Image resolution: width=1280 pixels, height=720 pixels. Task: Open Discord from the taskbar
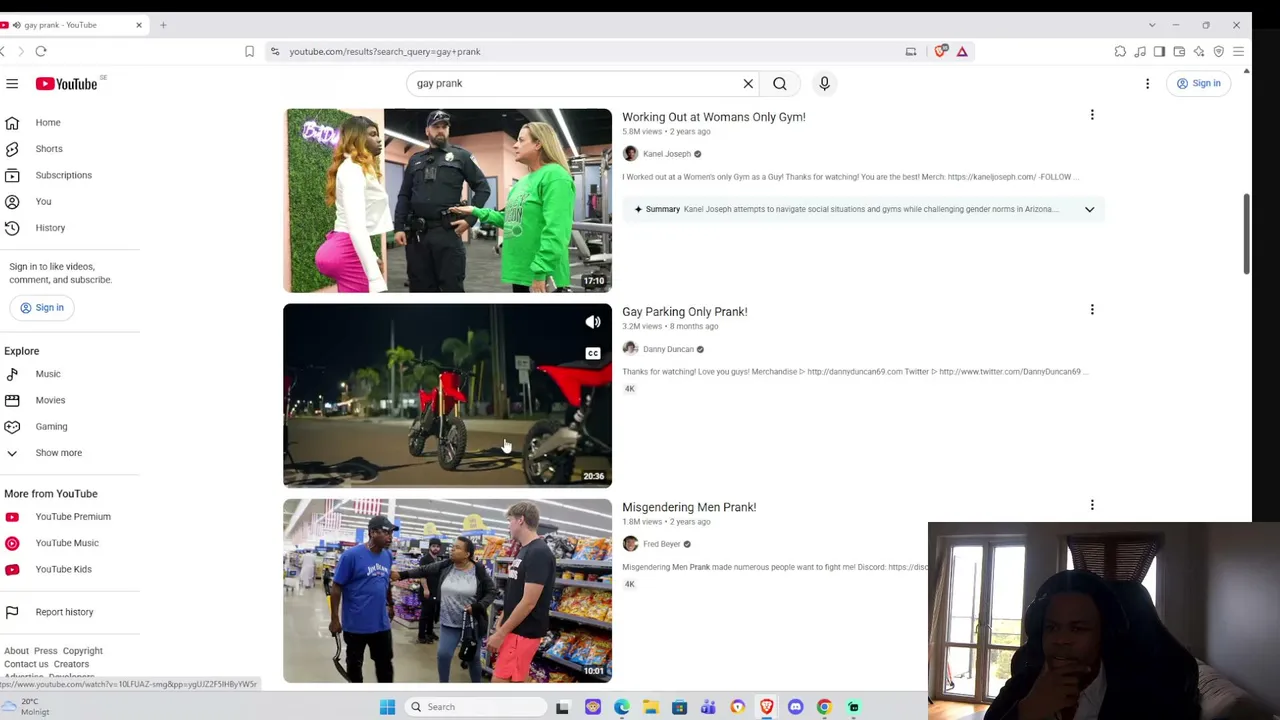pos(795,707)
